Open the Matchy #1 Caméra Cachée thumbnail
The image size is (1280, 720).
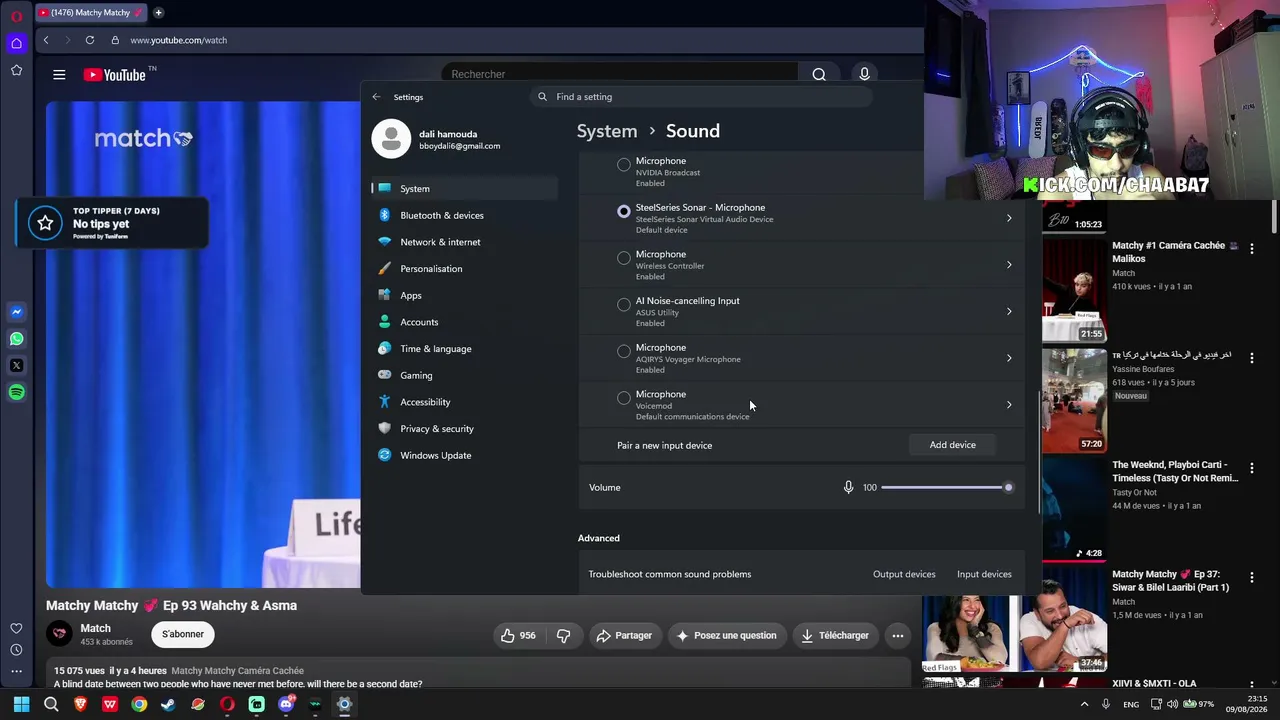[1075, 290]
